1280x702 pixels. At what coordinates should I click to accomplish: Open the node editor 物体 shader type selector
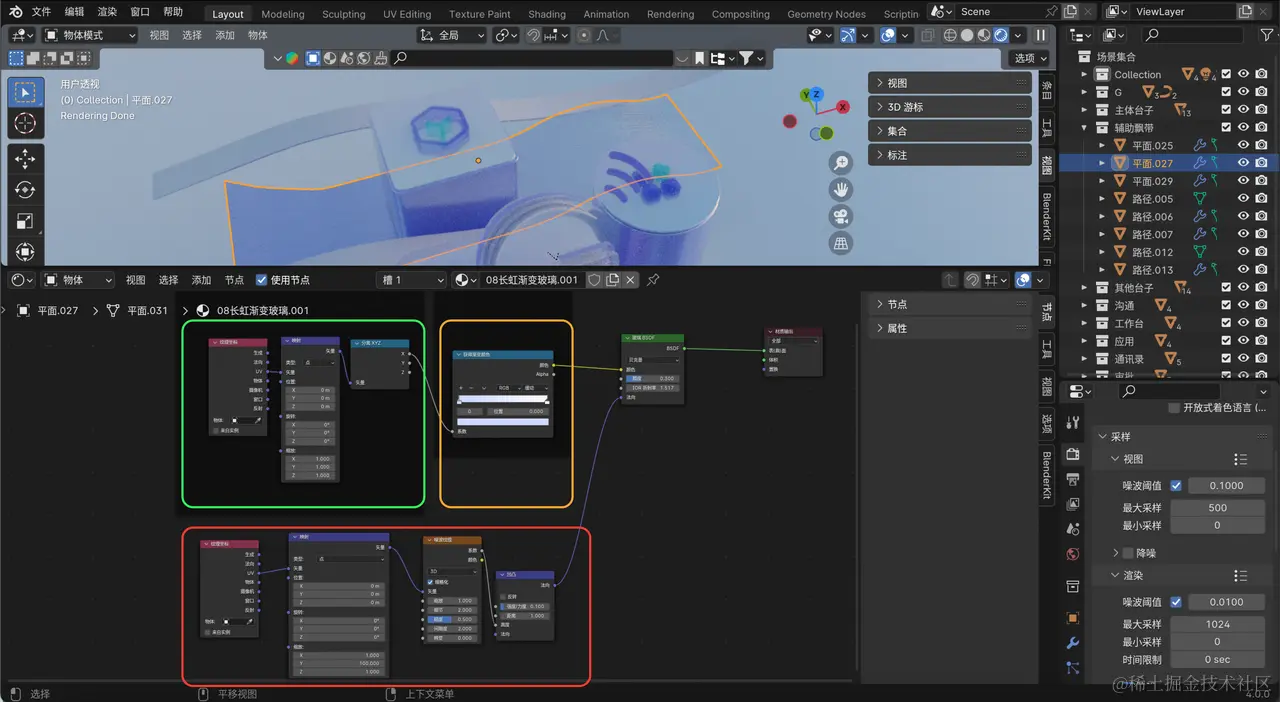77,280
